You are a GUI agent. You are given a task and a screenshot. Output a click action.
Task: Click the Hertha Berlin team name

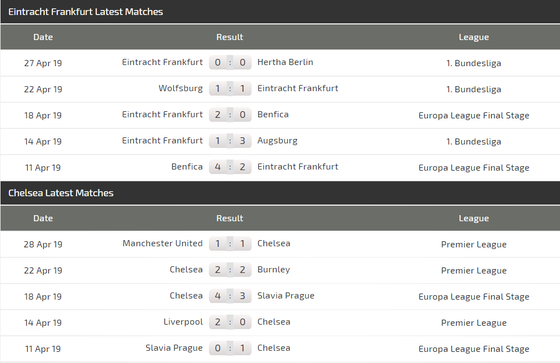click(285, 62)
